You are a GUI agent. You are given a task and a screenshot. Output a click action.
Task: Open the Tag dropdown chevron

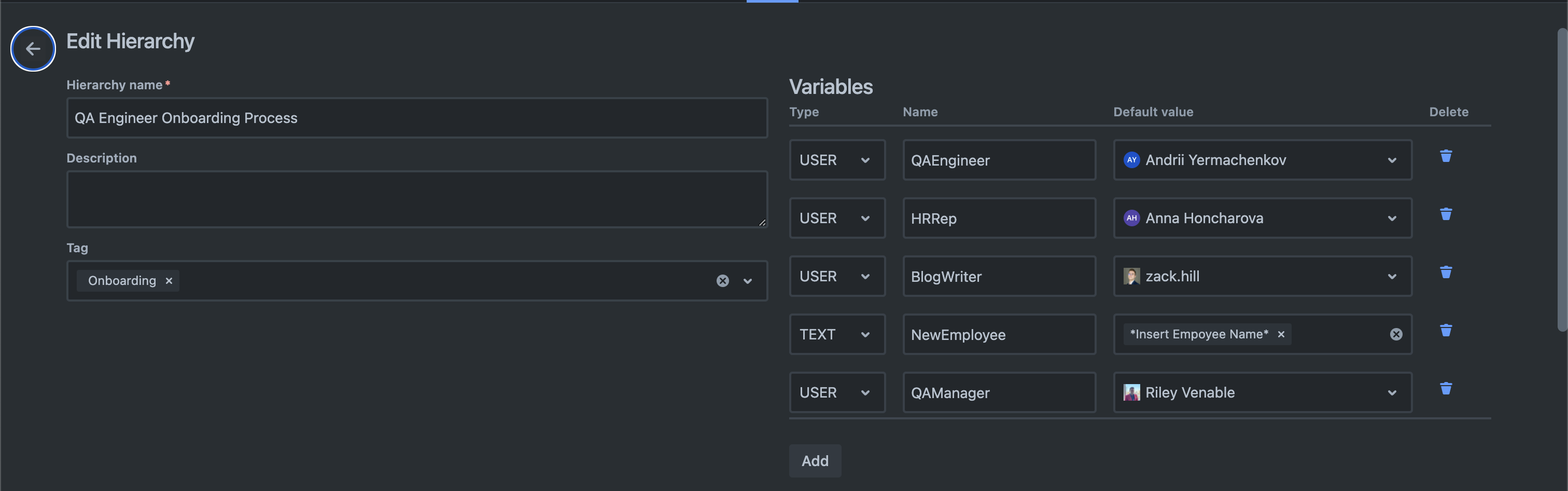coord(748,281)
